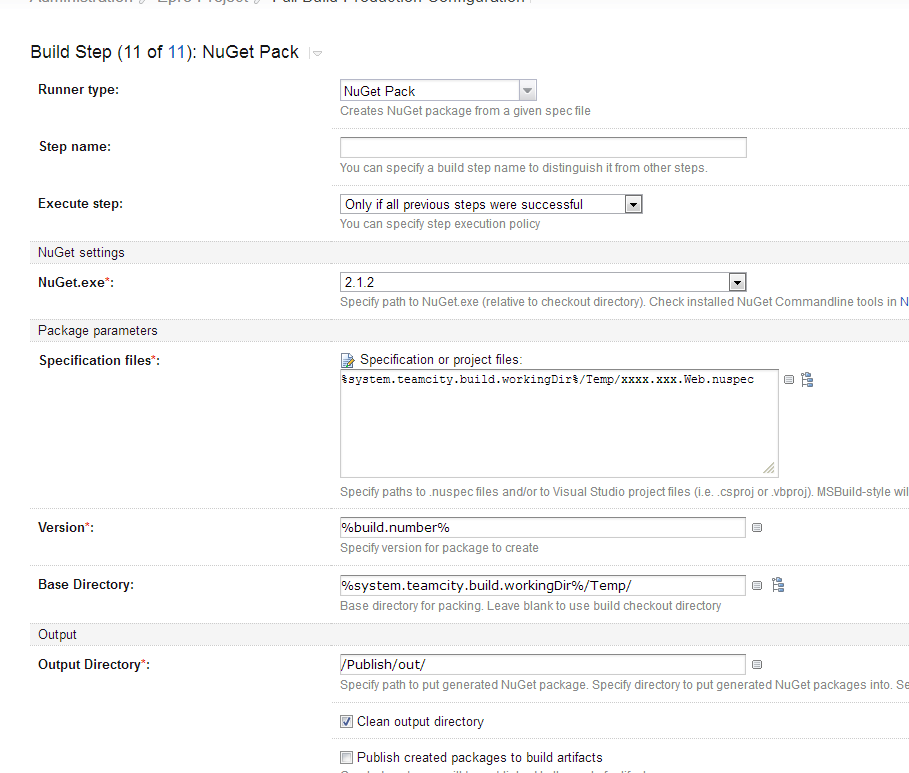Grab the resize handle of the specification textarea

point(769,468)
